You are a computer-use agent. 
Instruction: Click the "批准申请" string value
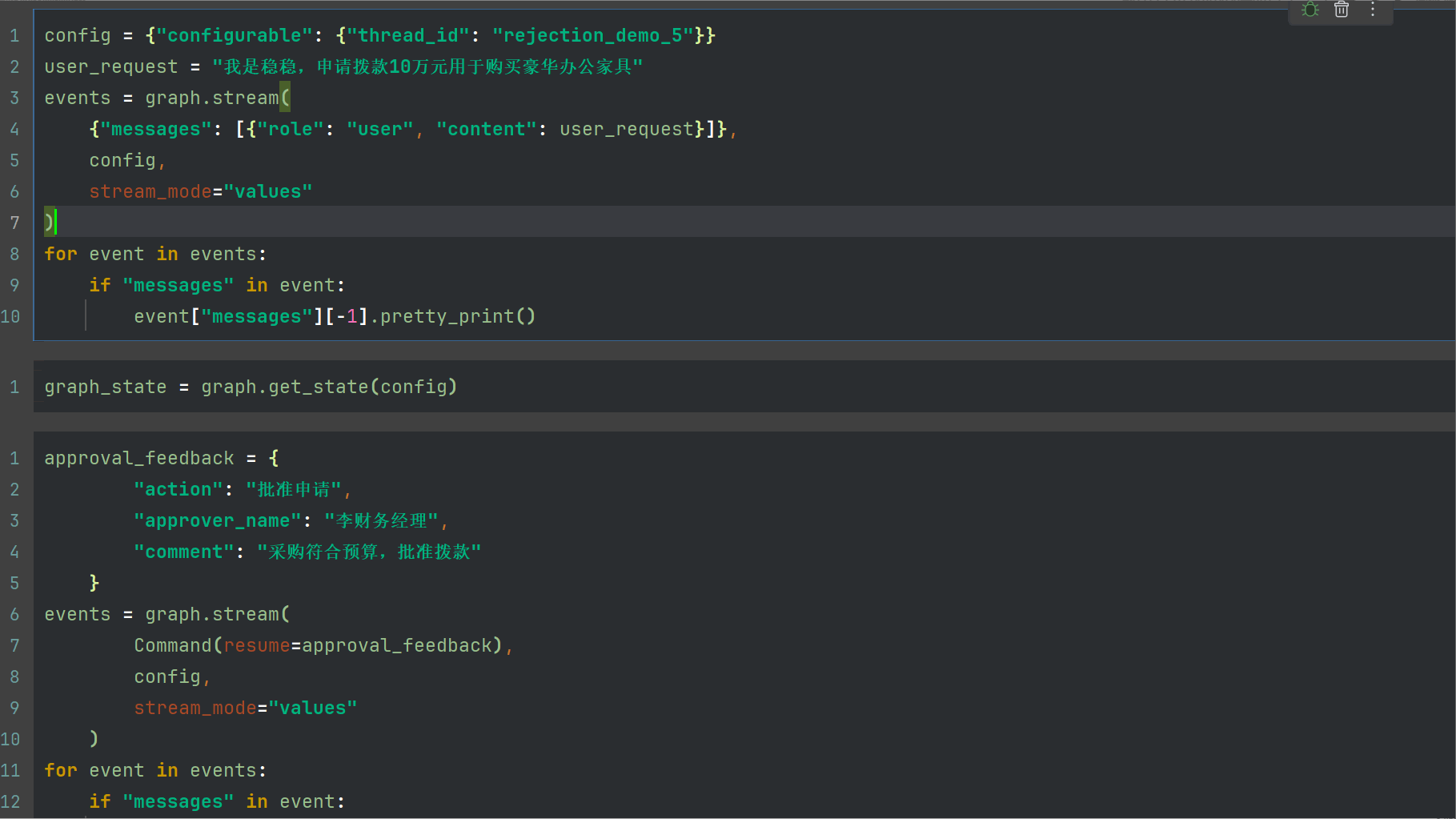pyautogui.click(x=294, y=489)
